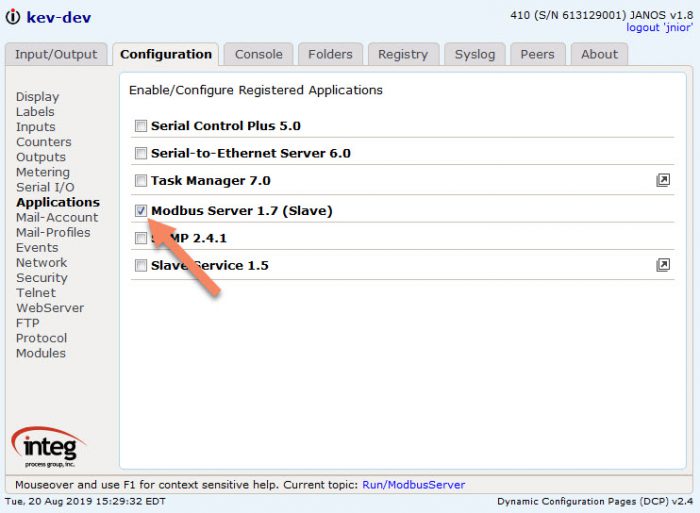Enable Serial Control Plus 5.0 checkbox
This screenshot has width=700, height=513.
141,126
